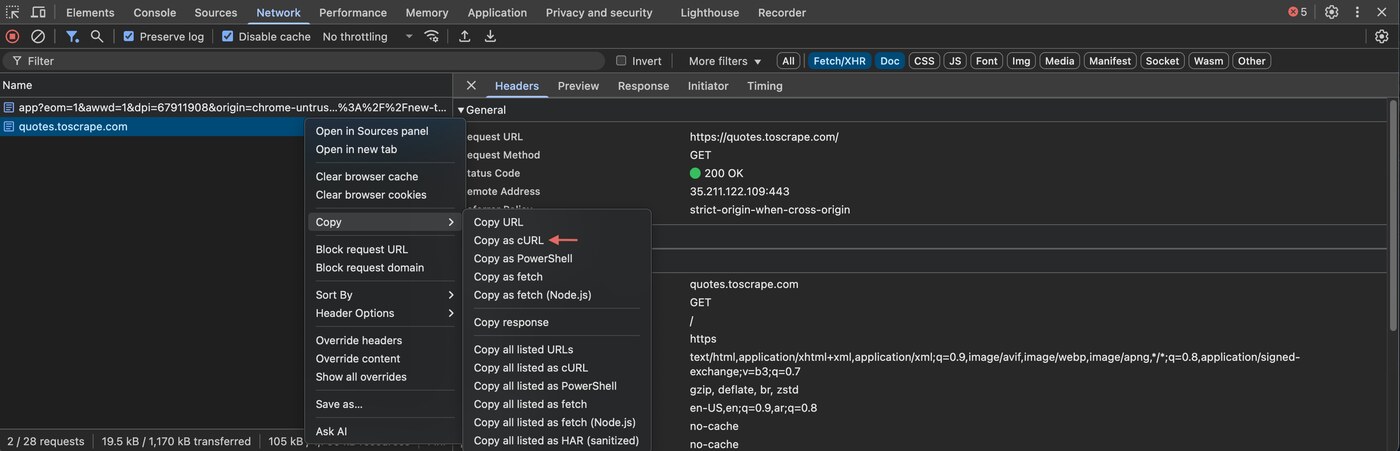Choose Block request domain
The width and height of the screenshot is (1400, 451).
[x=370, y=268]
